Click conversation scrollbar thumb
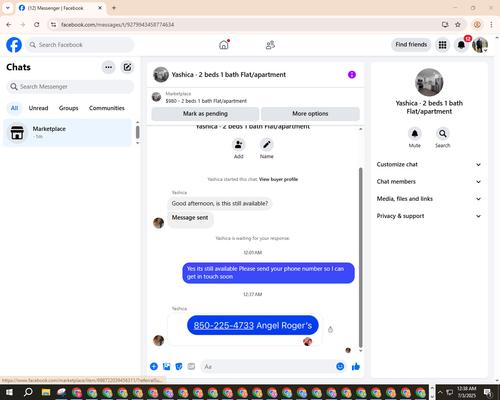 [360, 258]
